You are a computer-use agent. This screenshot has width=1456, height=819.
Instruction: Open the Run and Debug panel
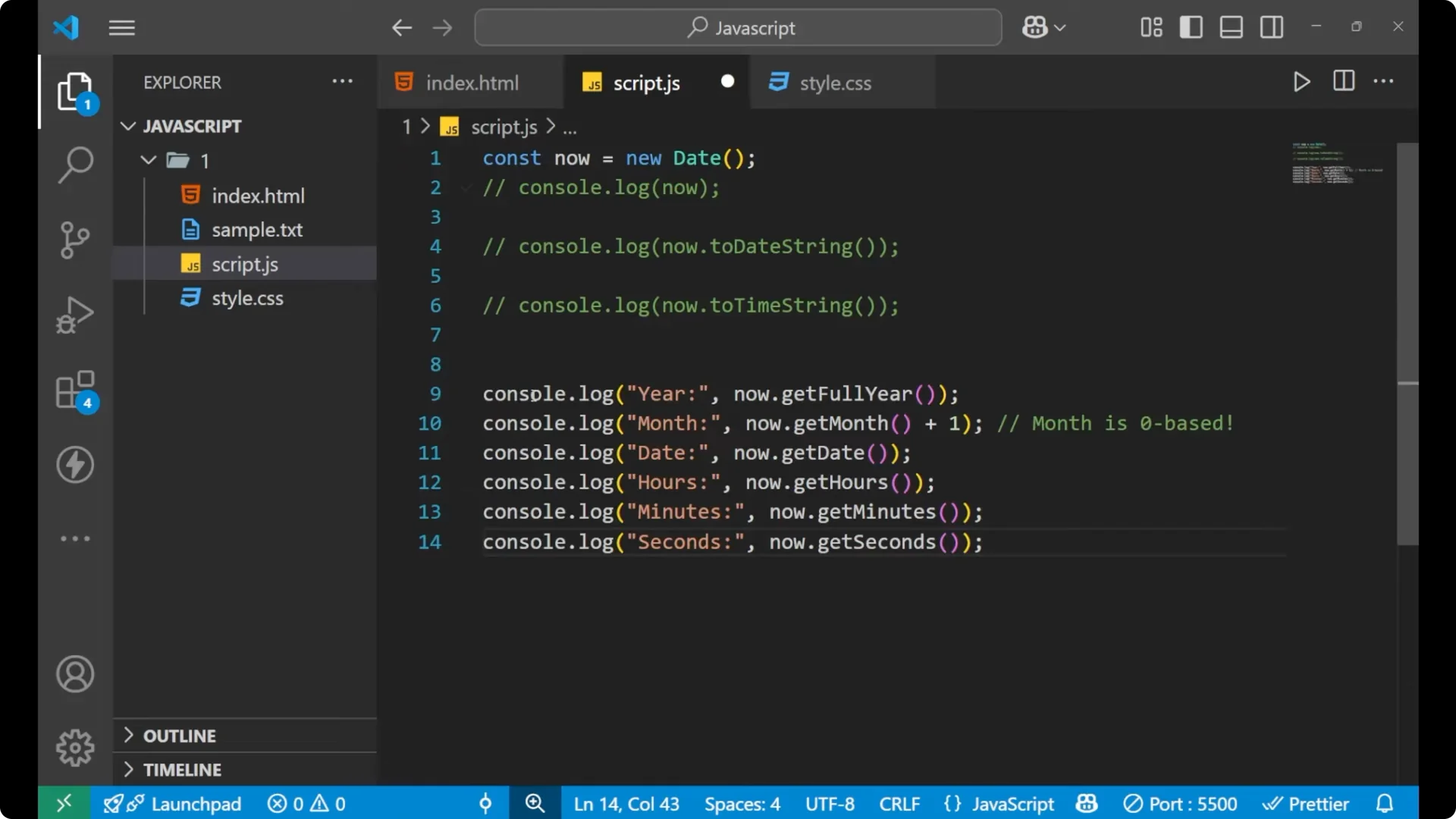tap(74, 314)
